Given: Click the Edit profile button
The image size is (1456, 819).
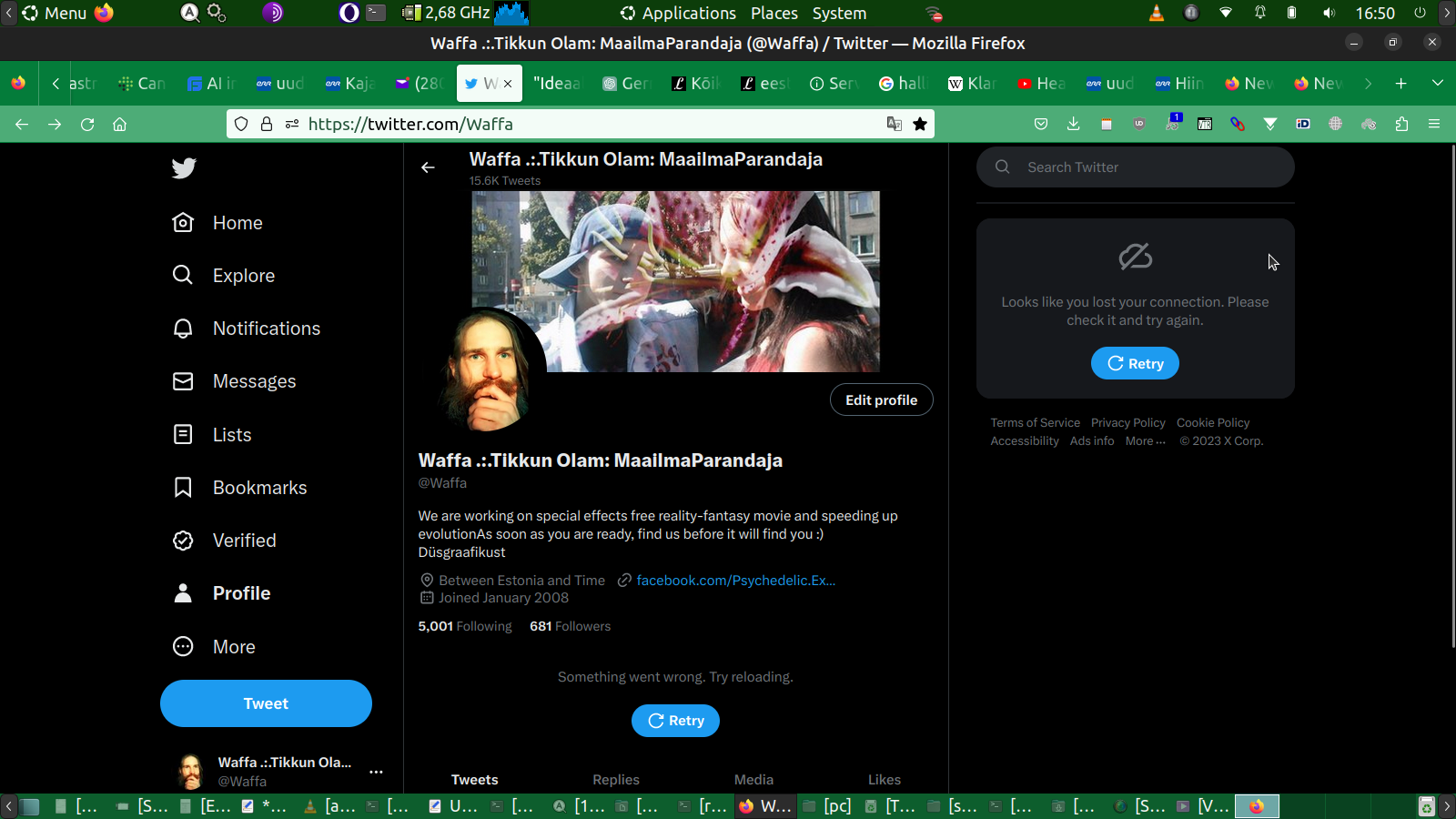Looking at the screenshot, I should click(882, 400).
